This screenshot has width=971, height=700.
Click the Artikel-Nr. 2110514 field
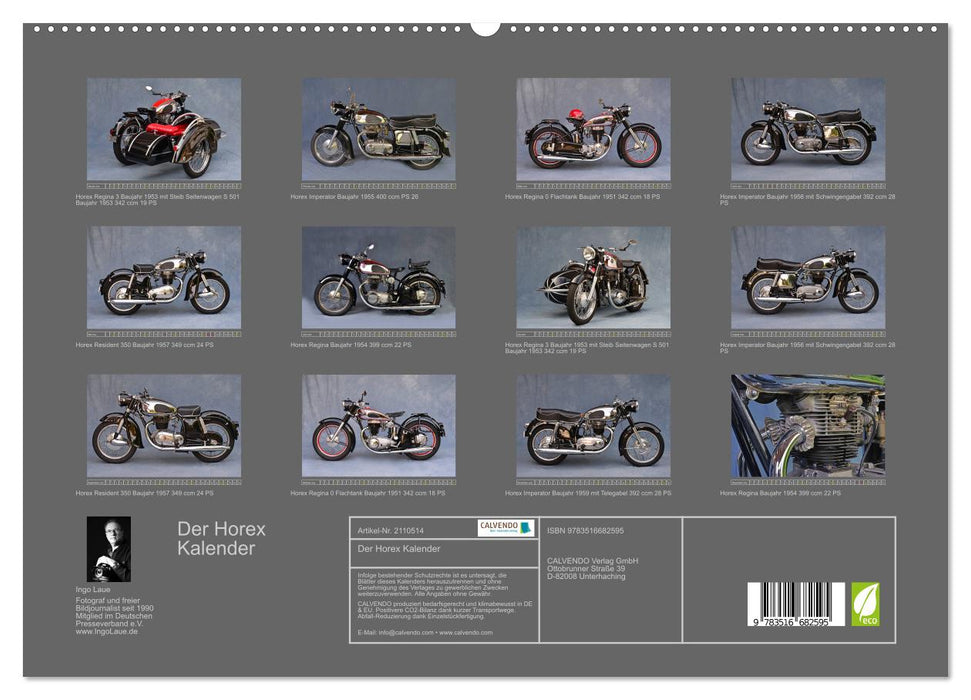tap(392, 531)
